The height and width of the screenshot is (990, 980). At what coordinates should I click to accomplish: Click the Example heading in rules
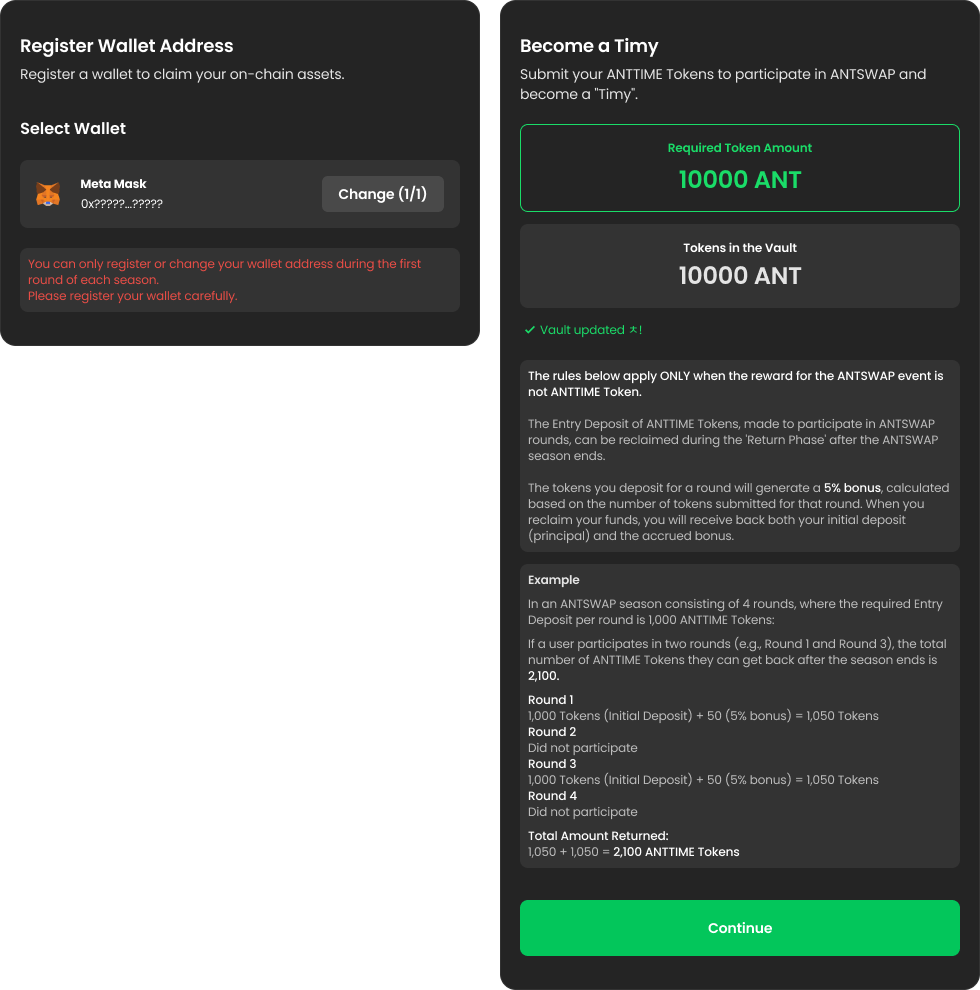pyautogui.click(x=554, y=580)
